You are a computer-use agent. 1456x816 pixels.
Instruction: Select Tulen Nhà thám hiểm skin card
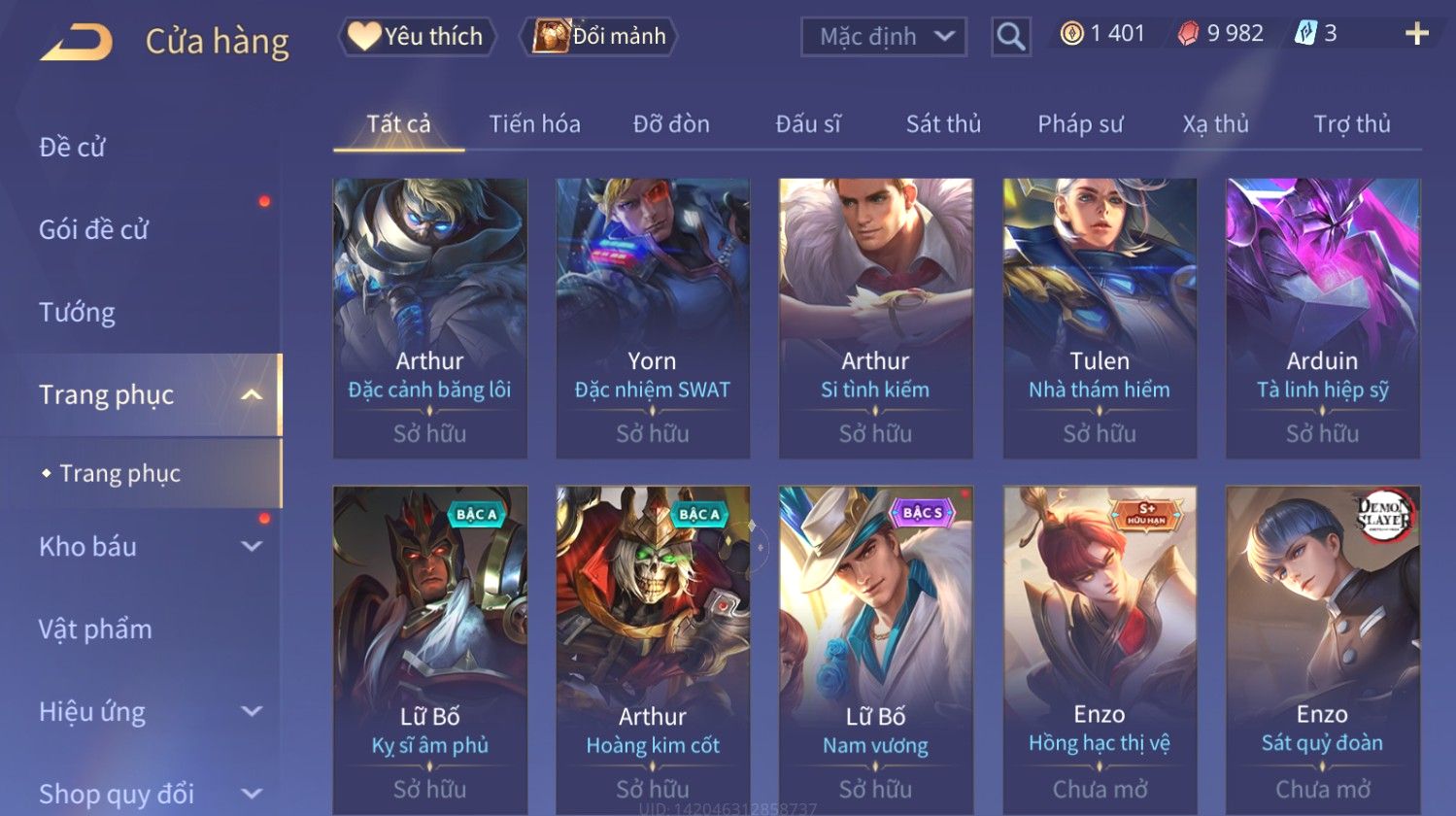point(1100,318)
